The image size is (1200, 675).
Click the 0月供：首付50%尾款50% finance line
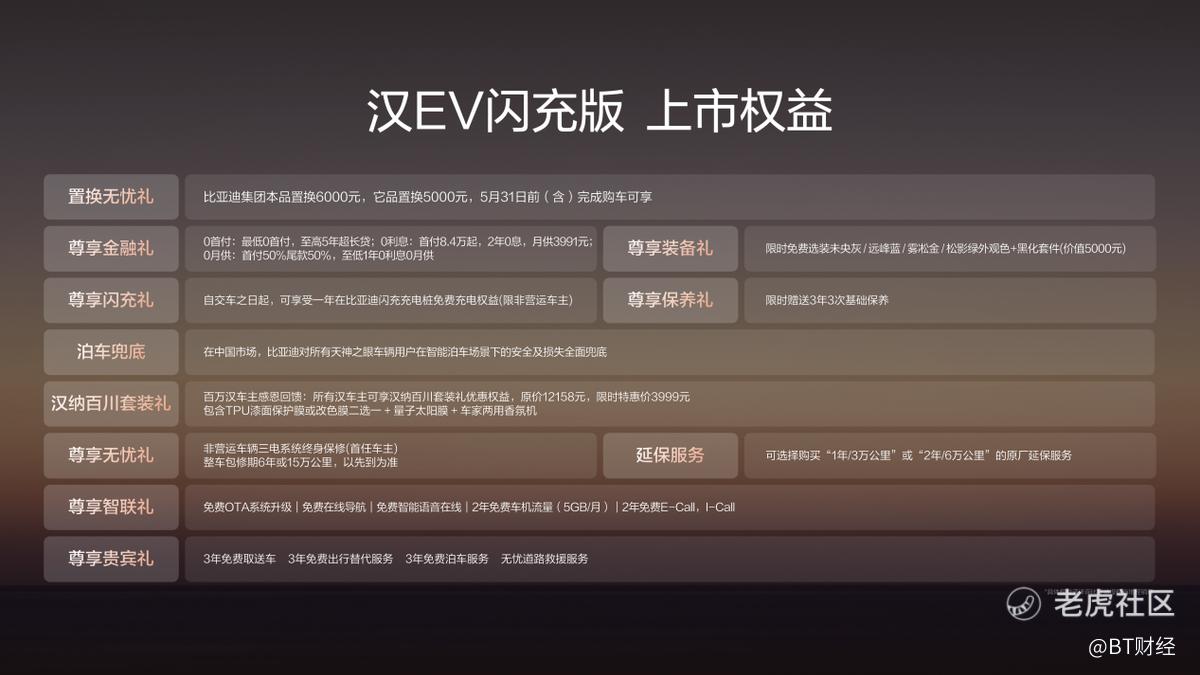(318, 255)
